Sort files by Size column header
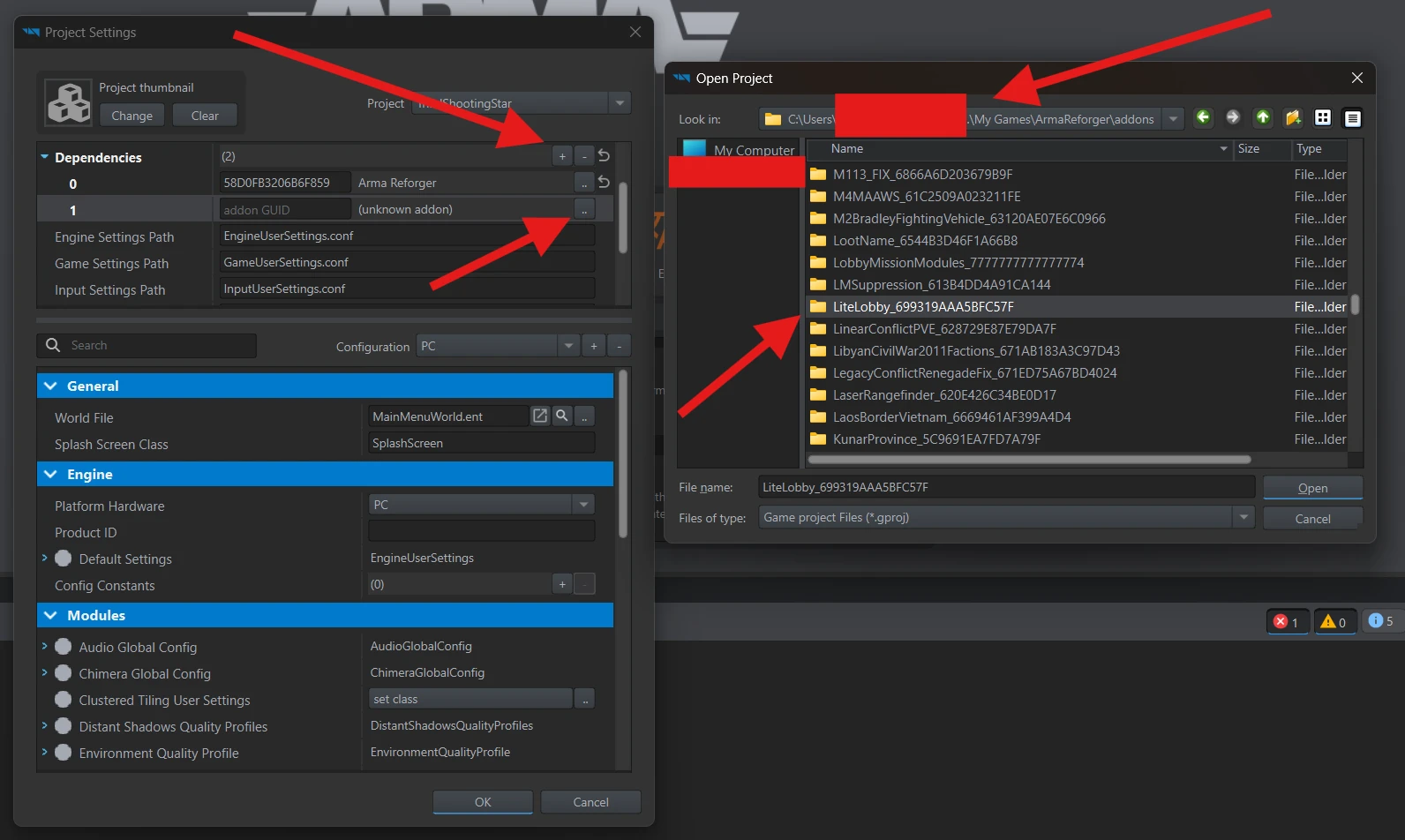This screenshot has width=1405, height=840. click(x=1262, y=149)
